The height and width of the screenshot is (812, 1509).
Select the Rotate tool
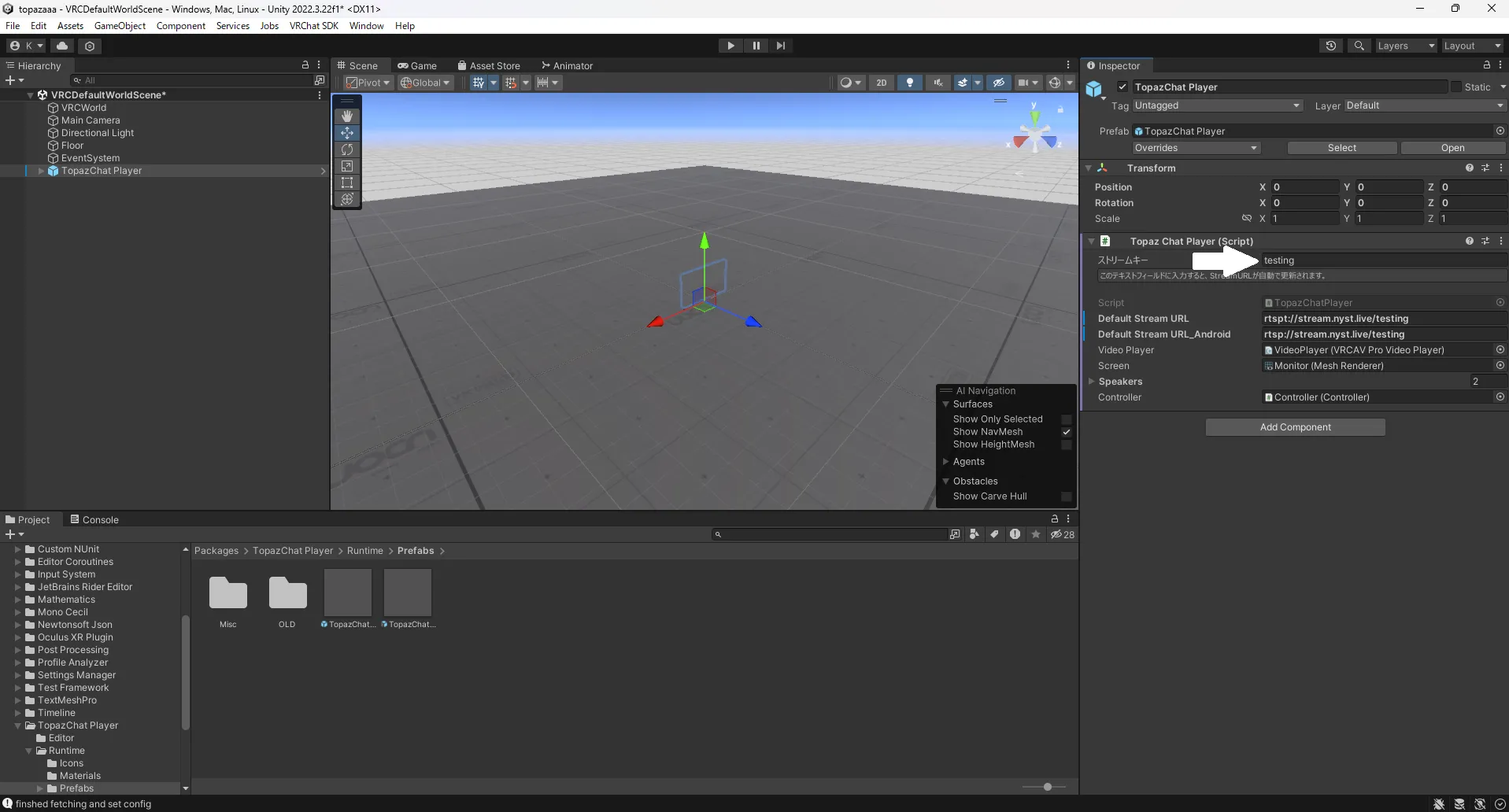pos(347,149)
